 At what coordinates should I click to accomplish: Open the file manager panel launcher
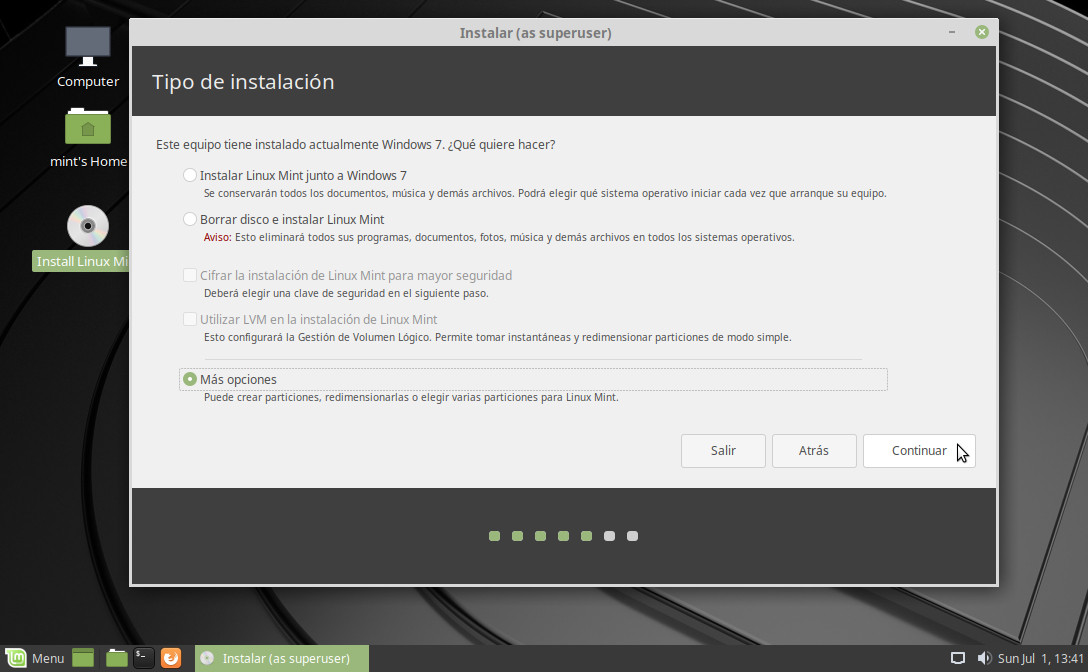[x=117, y=658]
